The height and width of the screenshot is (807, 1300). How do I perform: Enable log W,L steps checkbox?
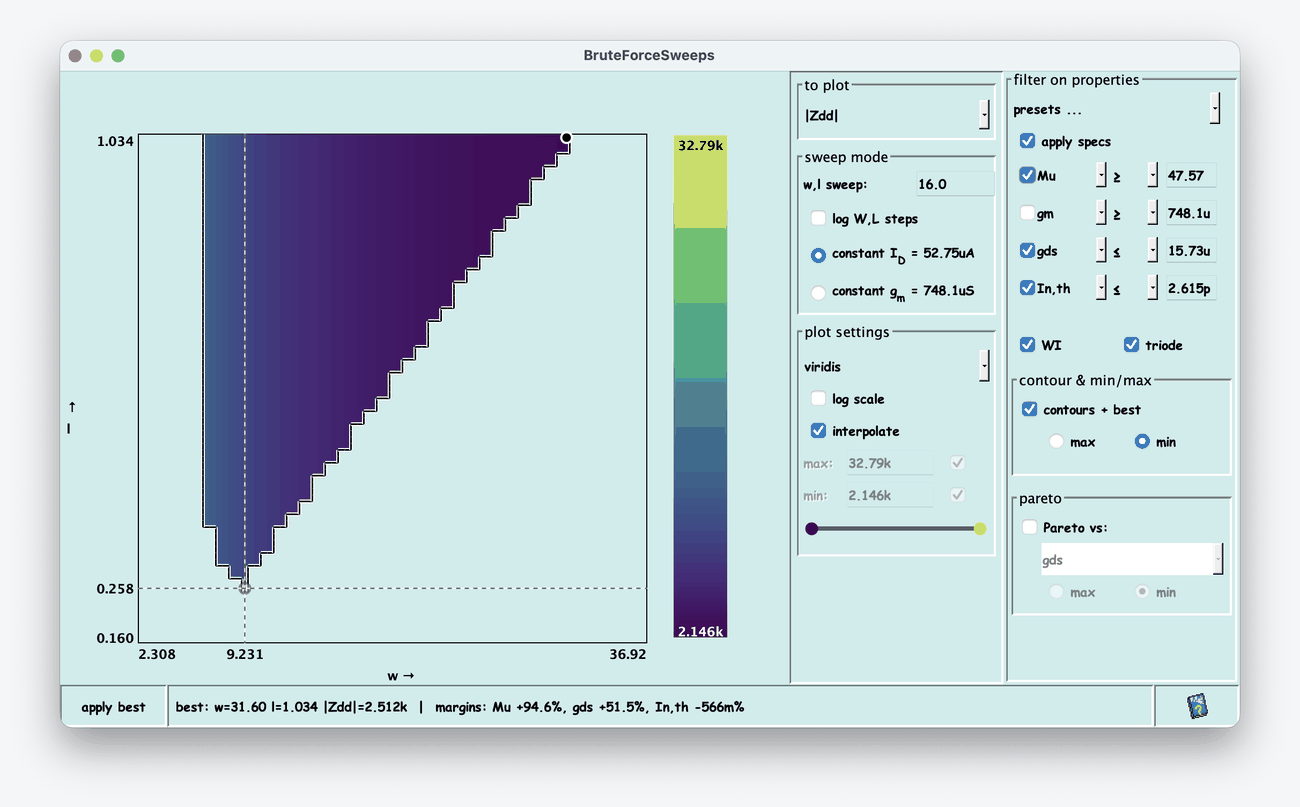pos(818,218)
